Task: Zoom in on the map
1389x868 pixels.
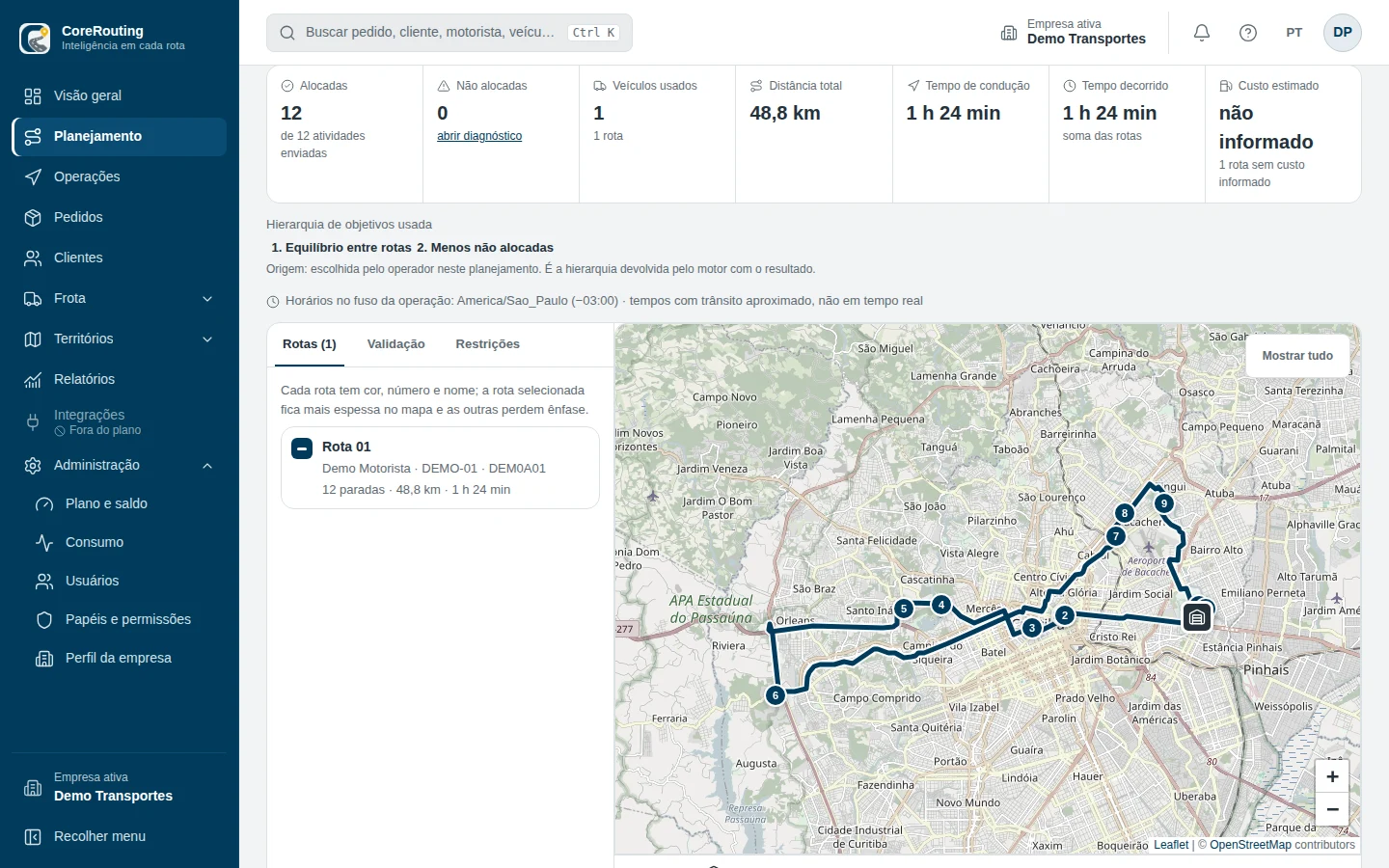Action: 1332,776
